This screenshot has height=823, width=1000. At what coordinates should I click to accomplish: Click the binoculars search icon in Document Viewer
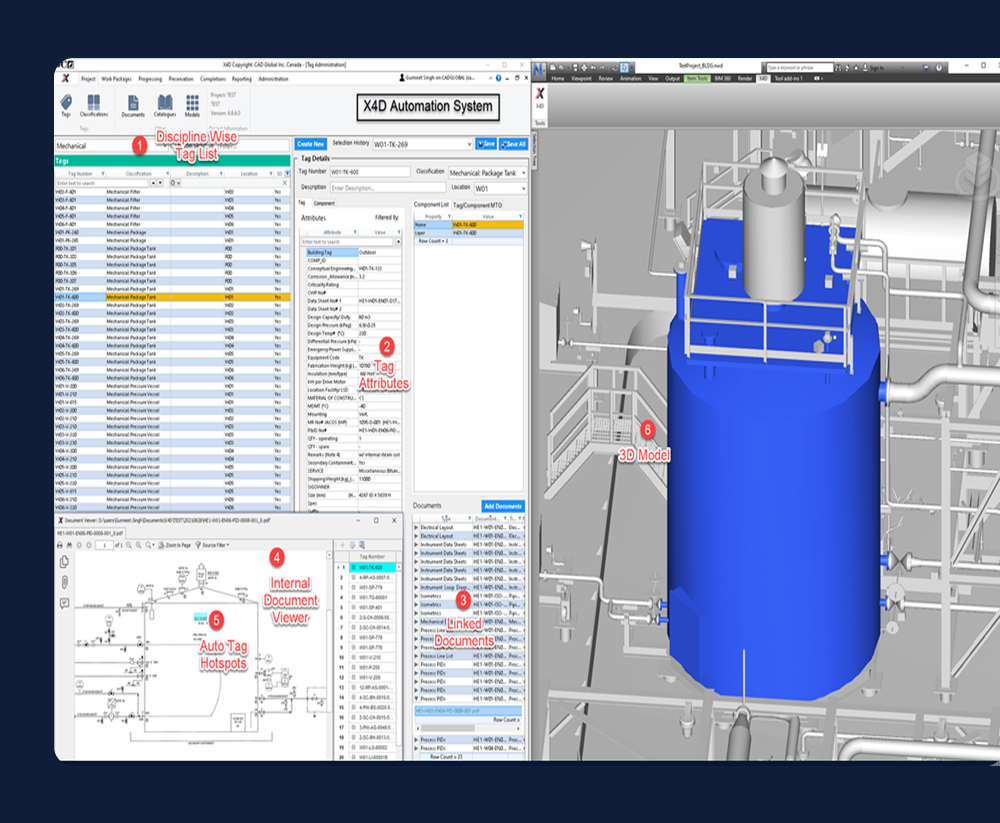point(70,545)
